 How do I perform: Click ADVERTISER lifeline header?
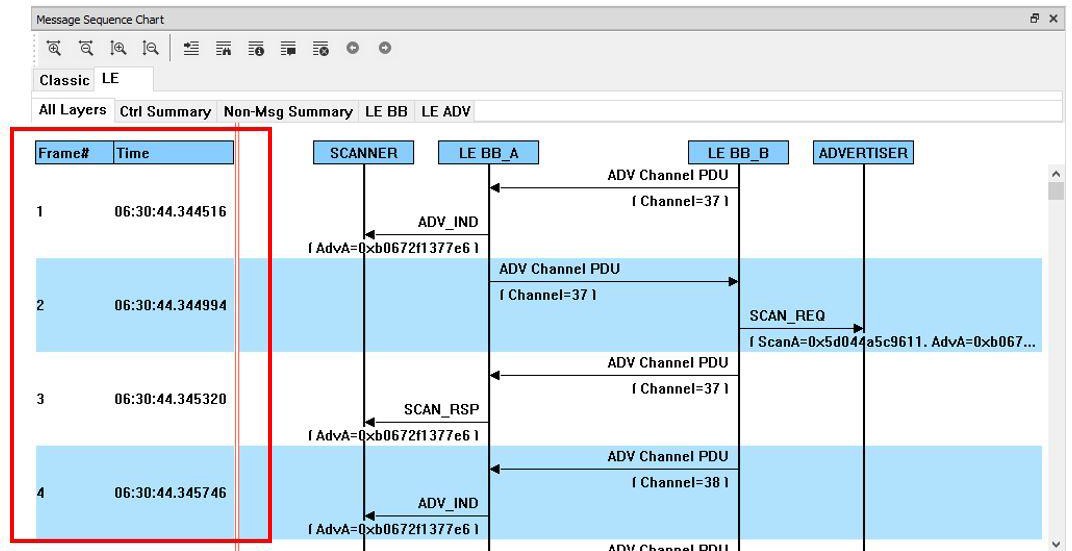coord(863,152)
